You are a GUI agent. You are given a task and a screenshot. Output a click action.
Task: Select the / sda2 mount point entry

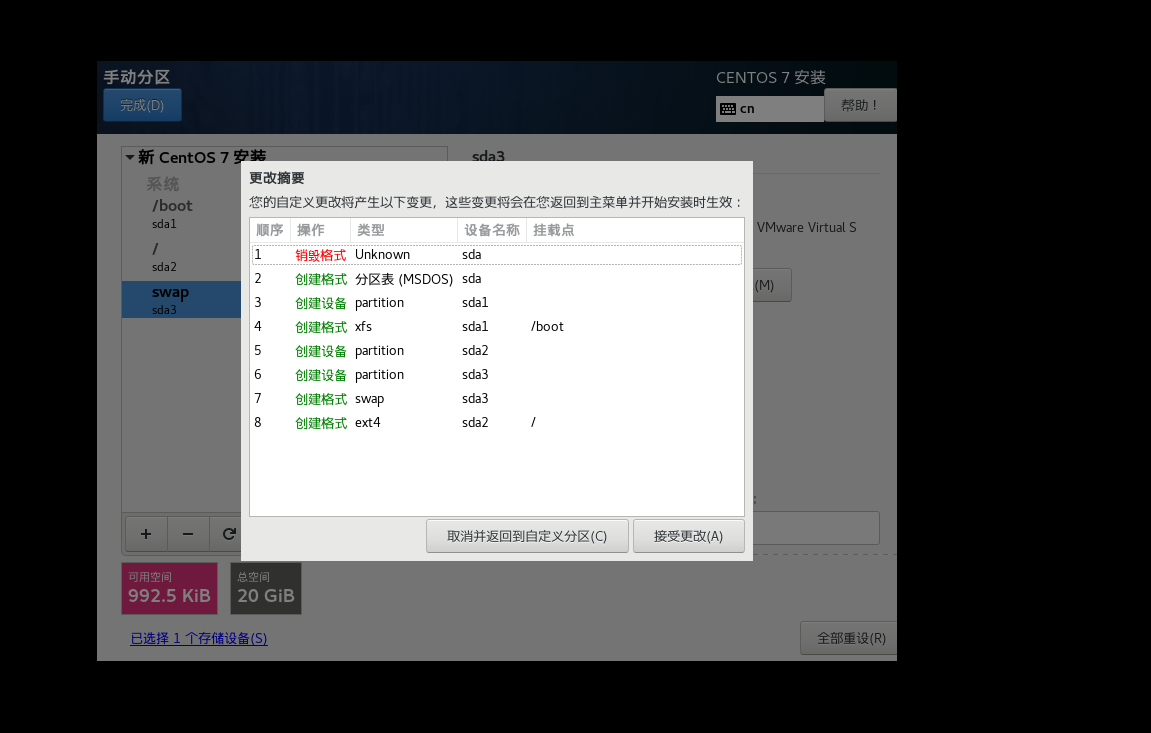tap(181, 257)
